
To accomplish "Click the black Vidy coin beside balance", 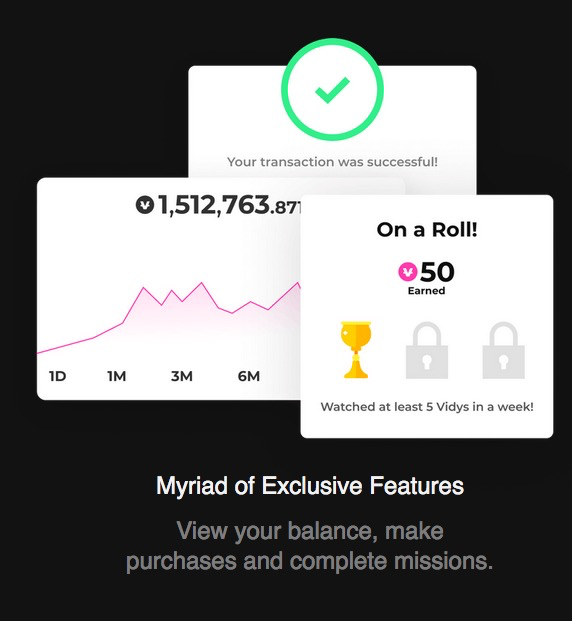I will tap(145, 205).
